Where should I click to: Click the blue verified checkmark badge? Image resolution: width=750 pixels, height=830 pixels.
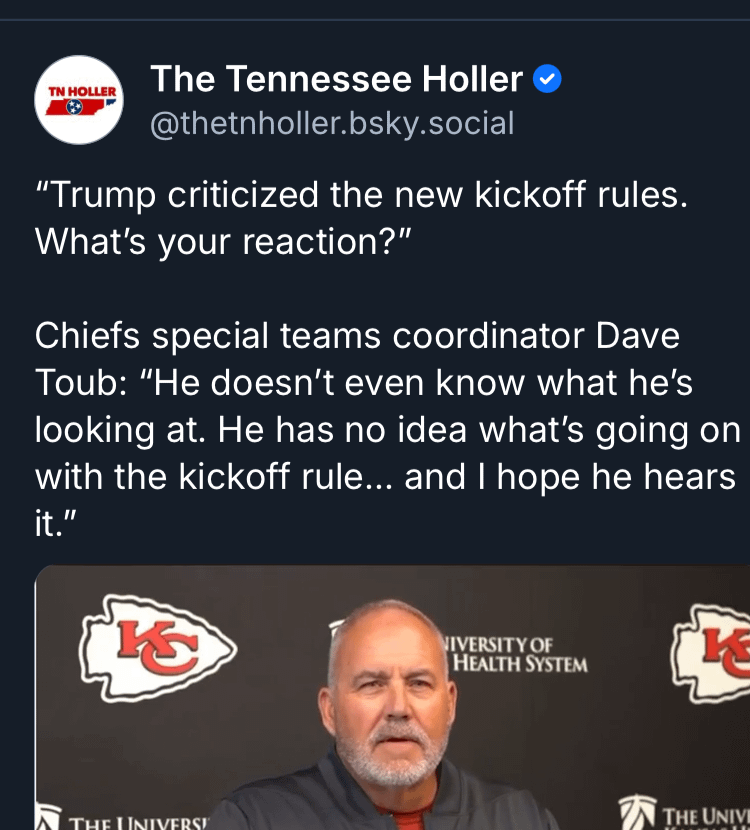click(546, 79)
